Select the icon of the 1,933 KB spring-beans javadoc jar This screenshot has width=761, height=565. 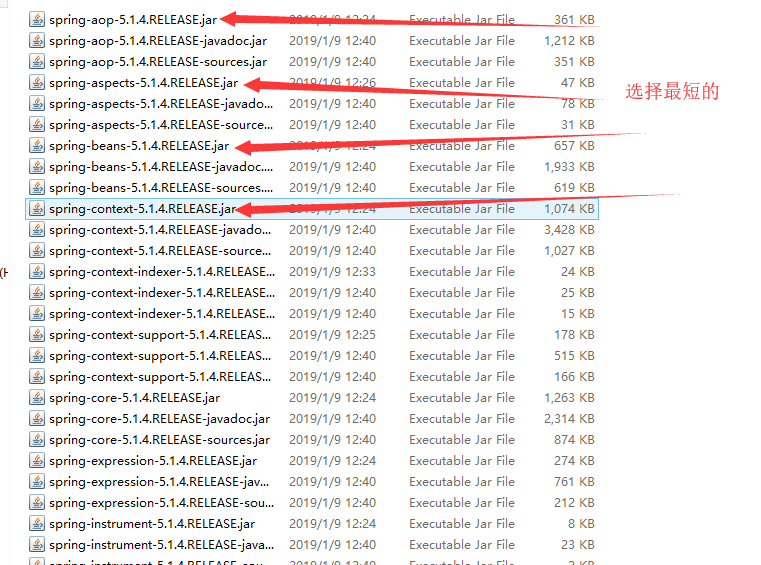coord(37,166)
